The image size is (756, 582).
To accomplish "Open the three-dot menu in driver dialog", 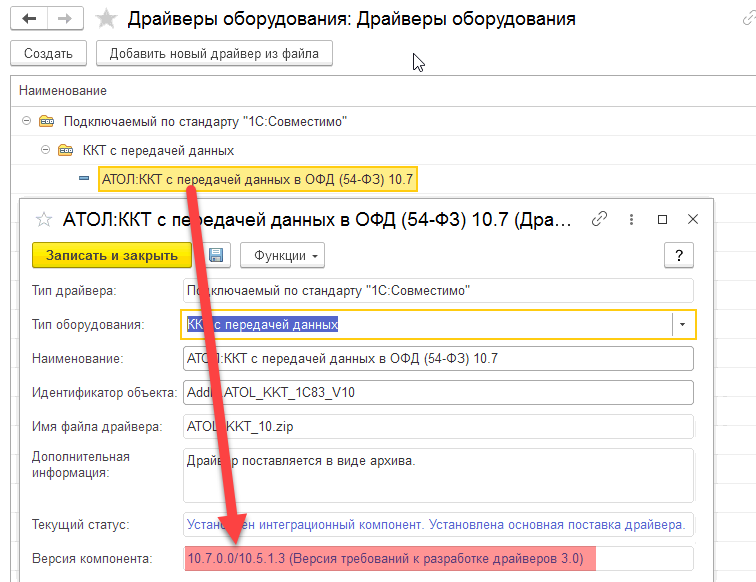I will [x=631, y=219].
